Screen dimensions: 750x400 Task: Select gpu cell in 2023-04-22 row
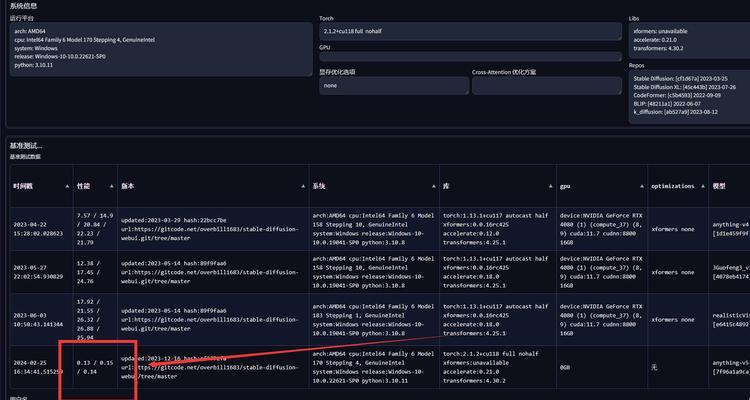602,229
